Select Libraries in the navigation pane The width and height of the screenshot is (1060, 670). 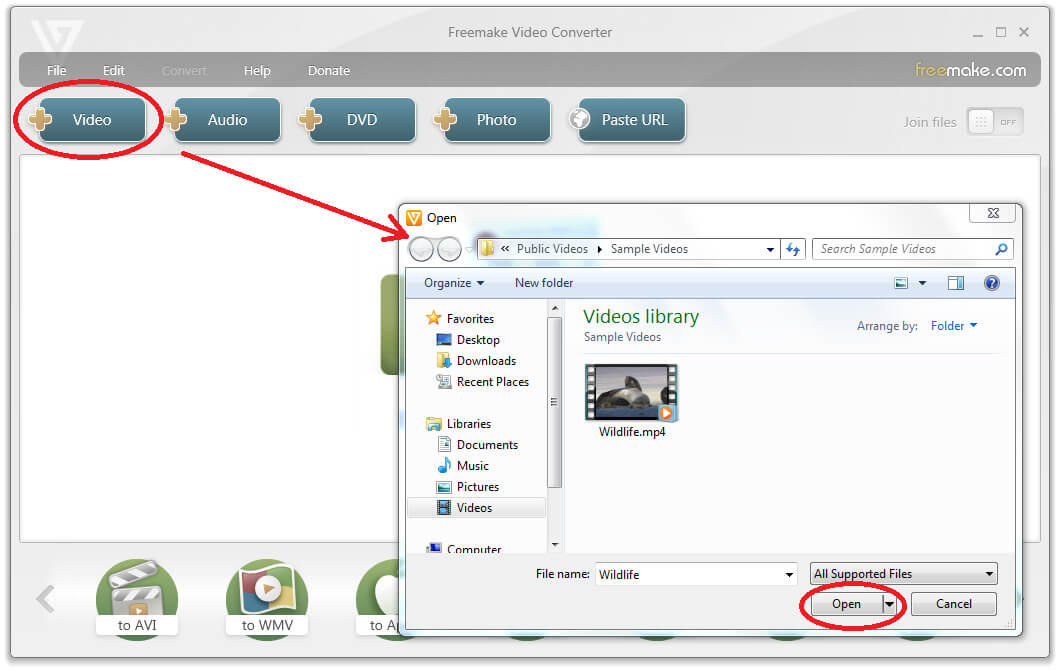click(x=468, y=423)
